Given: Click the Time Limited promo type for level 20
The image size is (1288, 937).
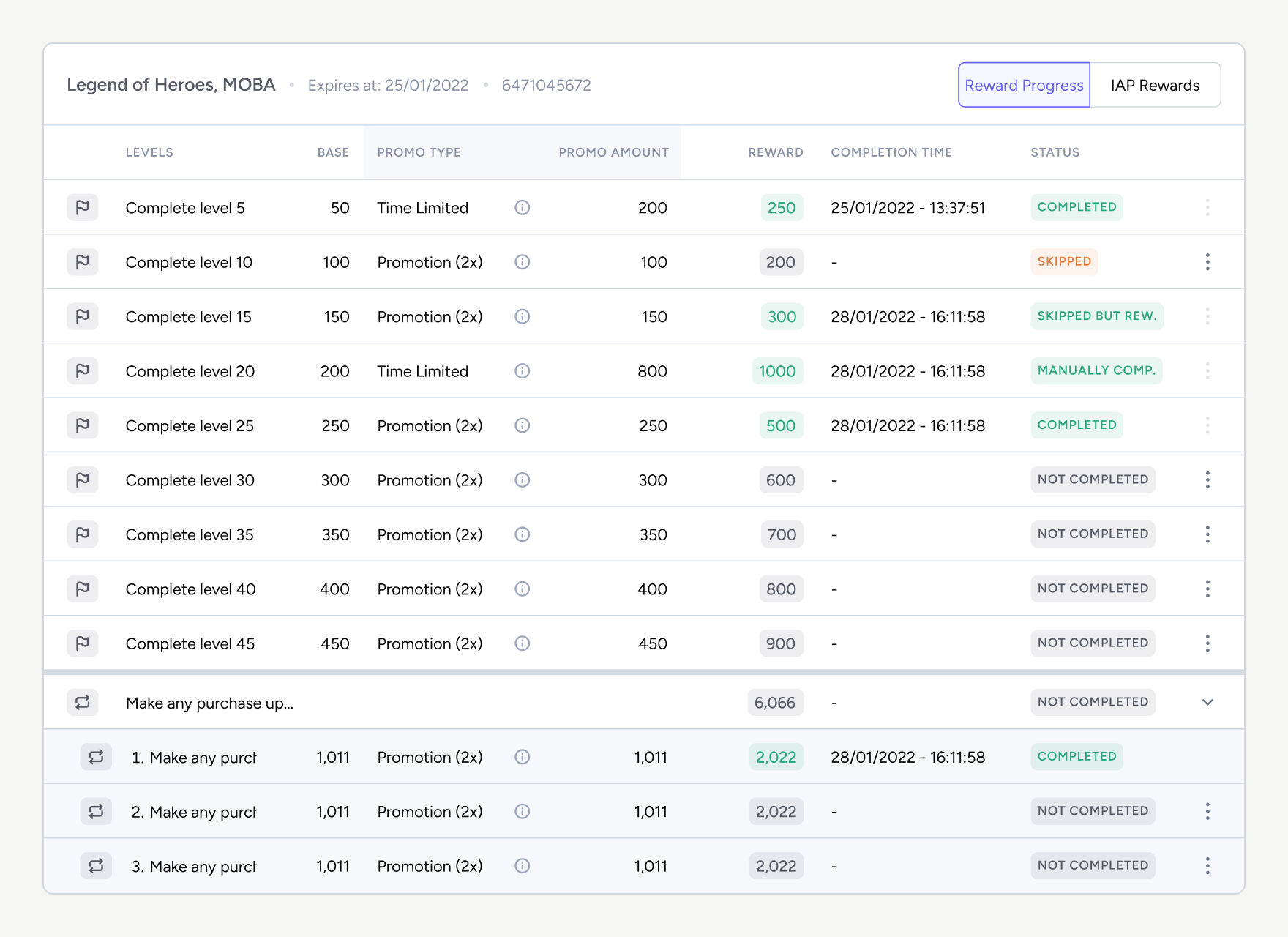Looking at the screenshot, I should pos(422,371).
